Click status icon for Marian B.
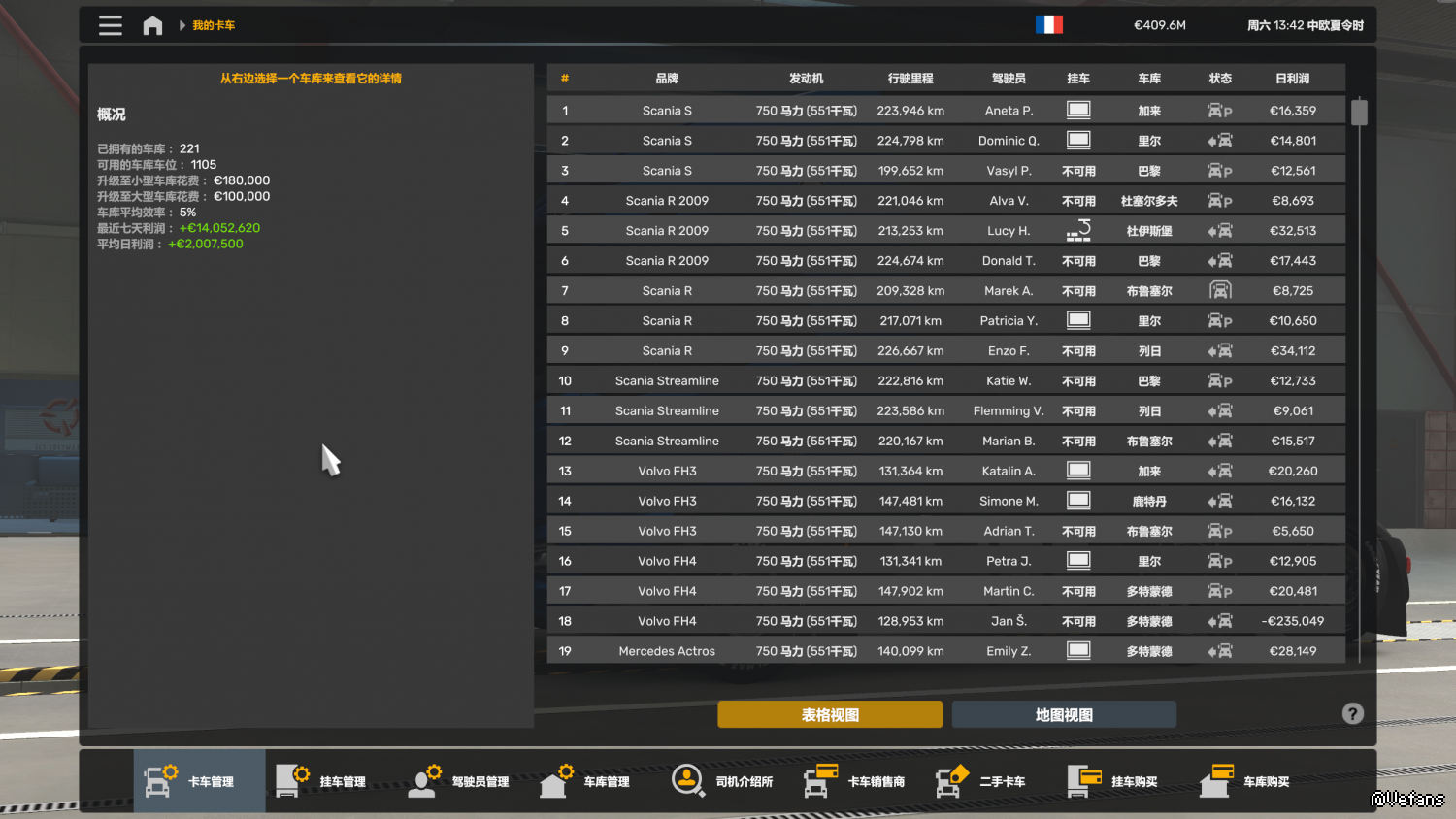This screenshot has height=819, width=1456. tap(1220, 442)
